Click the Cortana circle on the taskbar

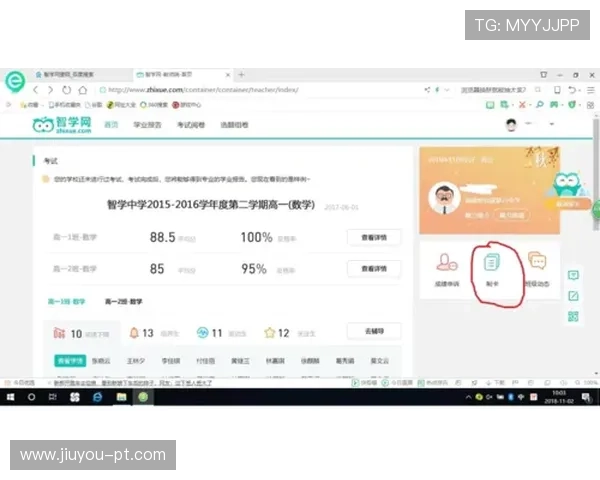click(x=31, y=397)
